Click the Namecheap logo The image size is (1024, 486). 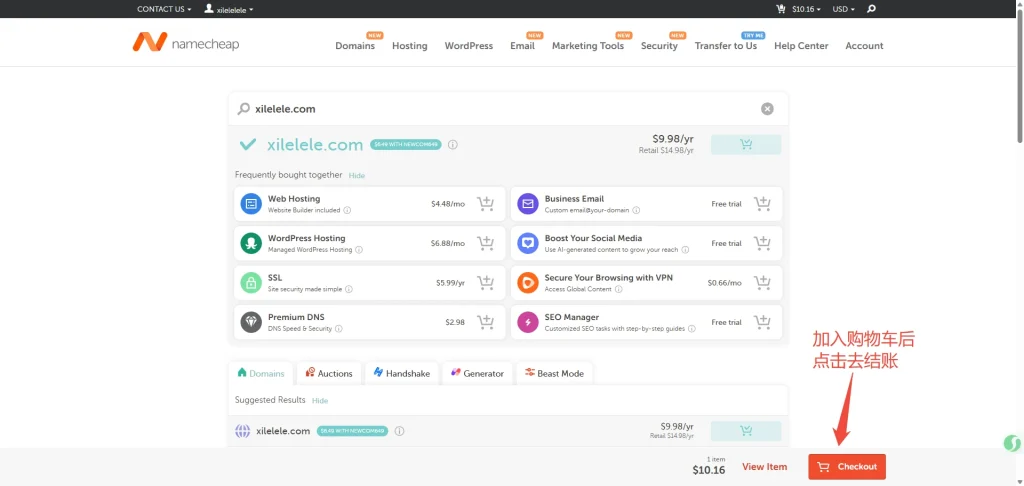click(x=185, y=43)
